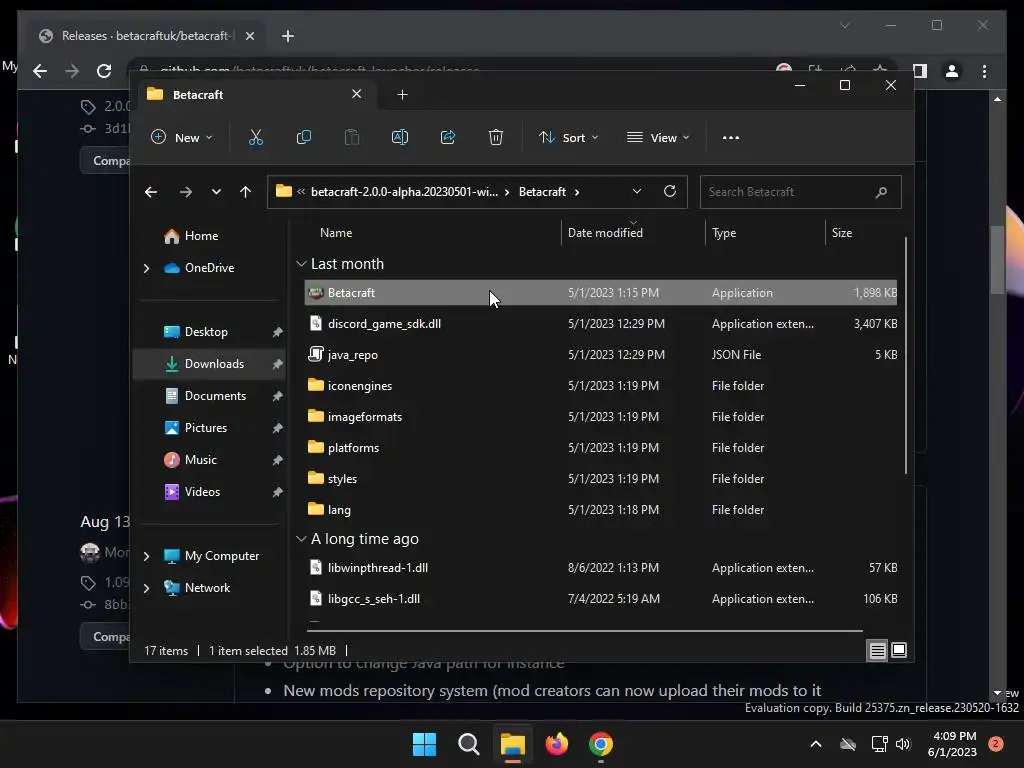Open Pictures in navigation pane
Image resolution: width=1024 pixels, height=768 pixels.
click(206, 428)
